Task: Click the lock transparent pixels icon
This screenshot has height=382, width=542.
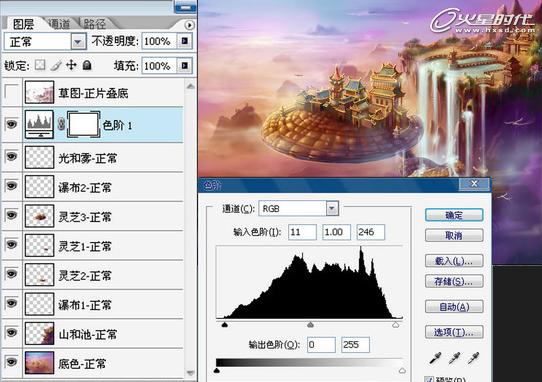Action: point(40,65)
